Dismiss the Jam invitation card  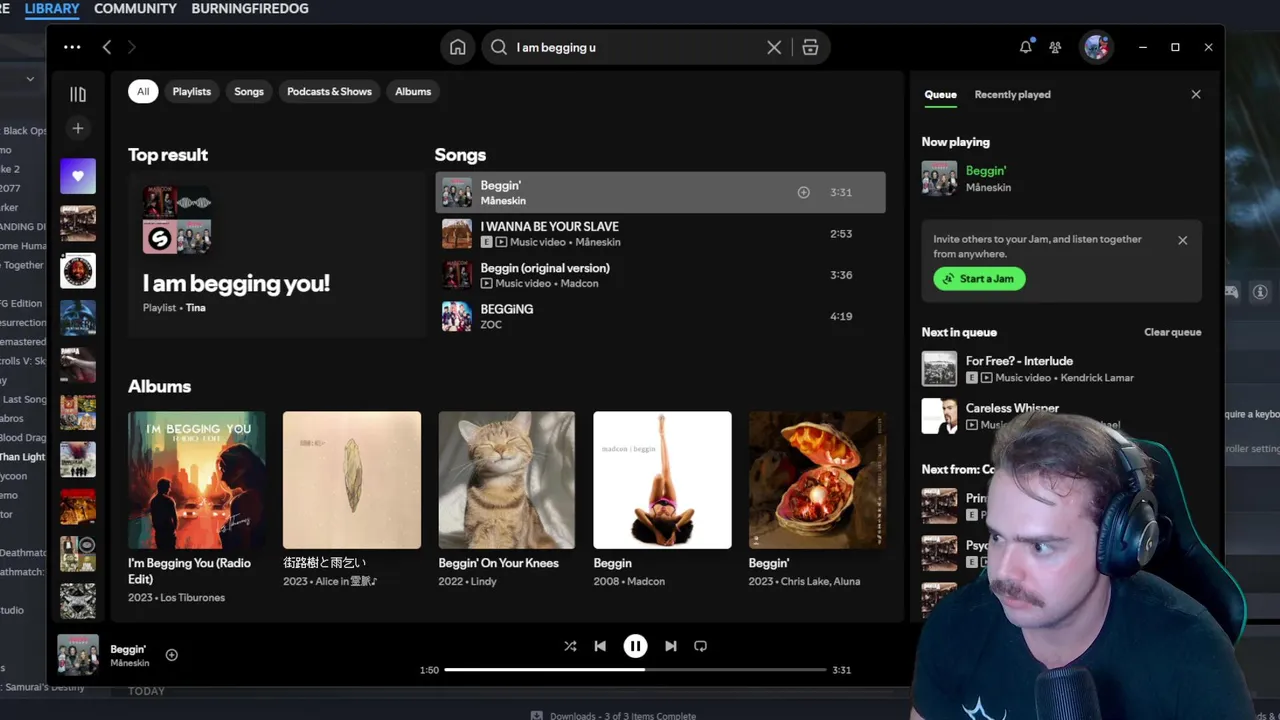coord(1183,240)
